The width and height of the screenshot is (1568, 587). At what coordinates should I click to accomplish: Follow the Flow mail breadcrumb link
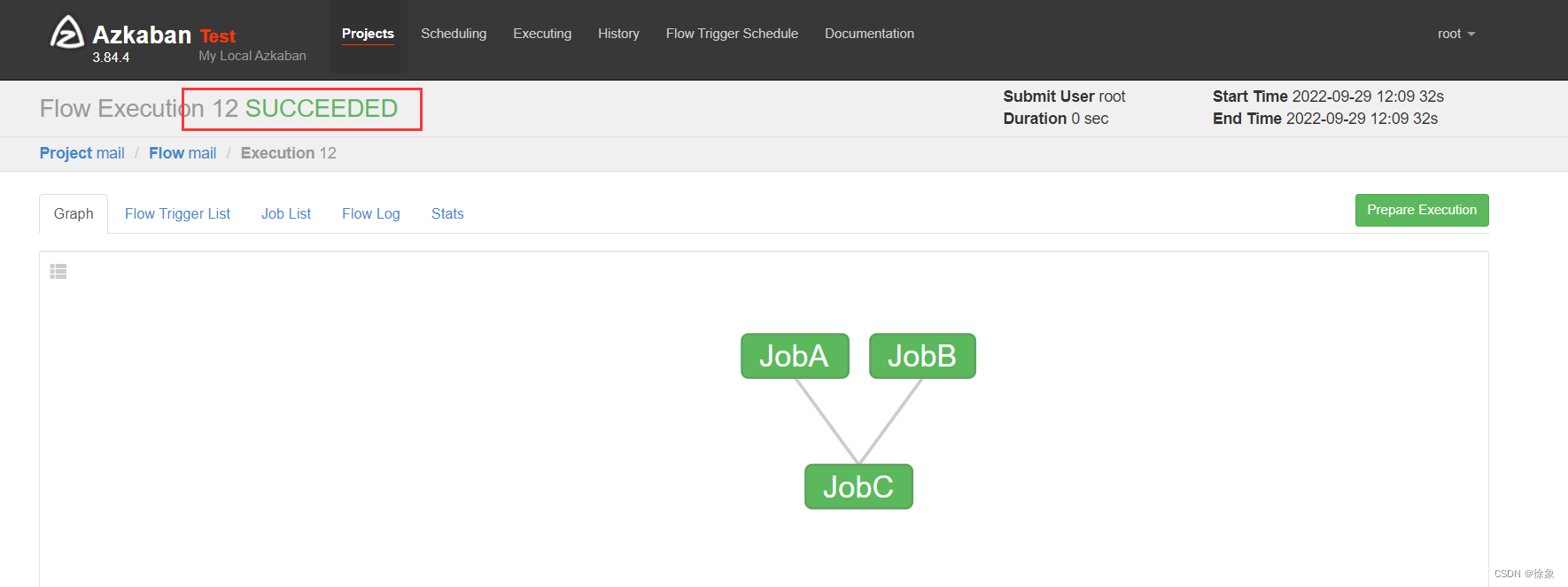click(182, 153)
